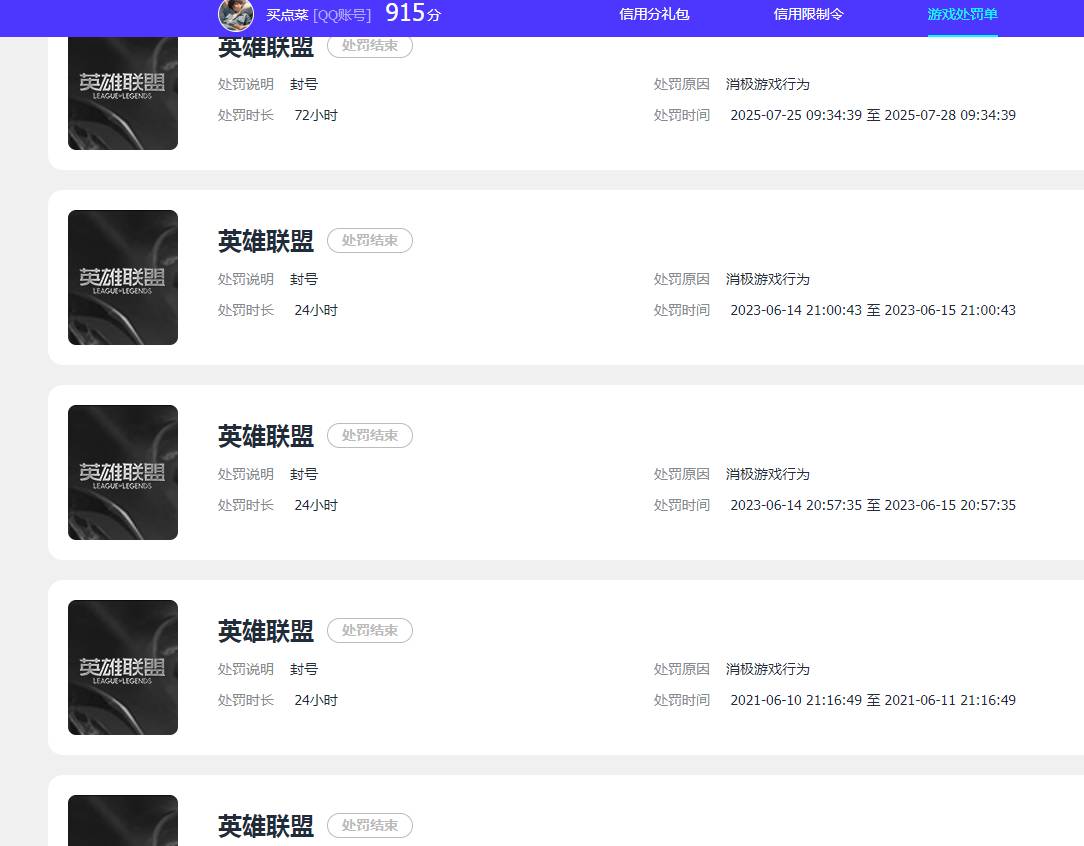
Task: Click the 英雄联盟 title of the 21:00:43 record
Action: pos(266,241)
